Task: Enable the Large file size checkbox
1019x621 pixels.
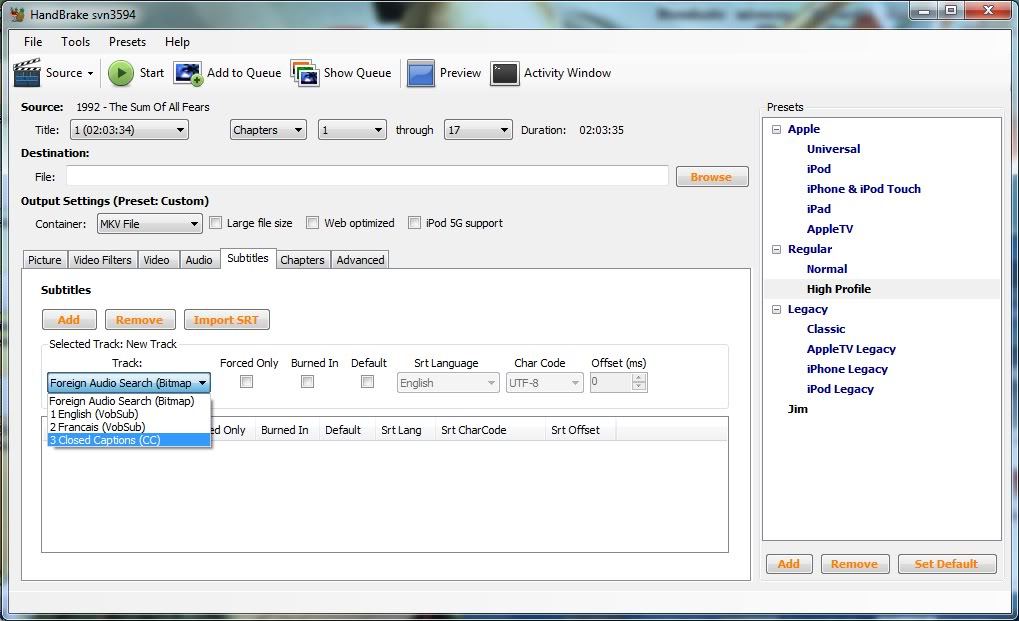Action: pyautogui.click(x=216, y=223)
